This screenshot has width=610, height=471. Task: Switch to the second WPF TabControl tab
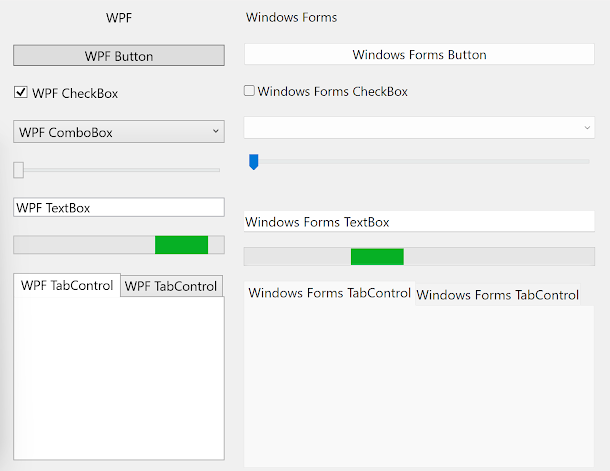171,286
